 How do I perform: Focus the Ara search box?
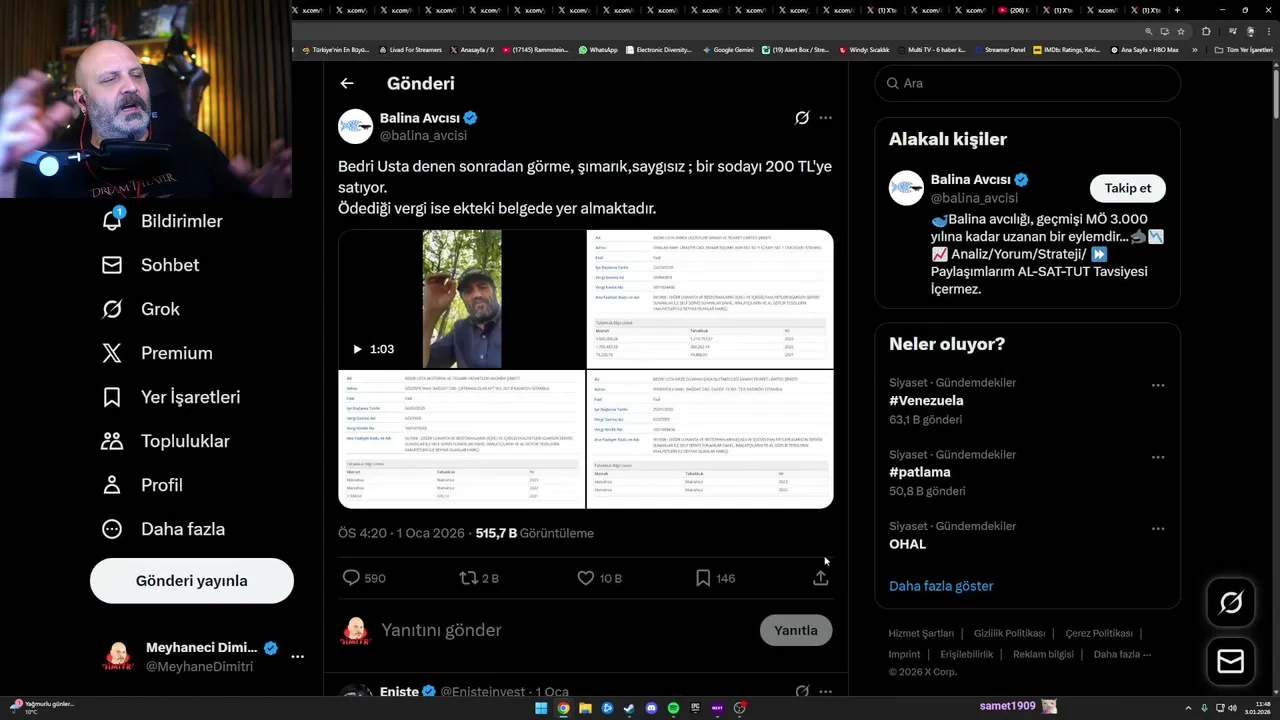pyautogui.click(x=1028, y=83)
